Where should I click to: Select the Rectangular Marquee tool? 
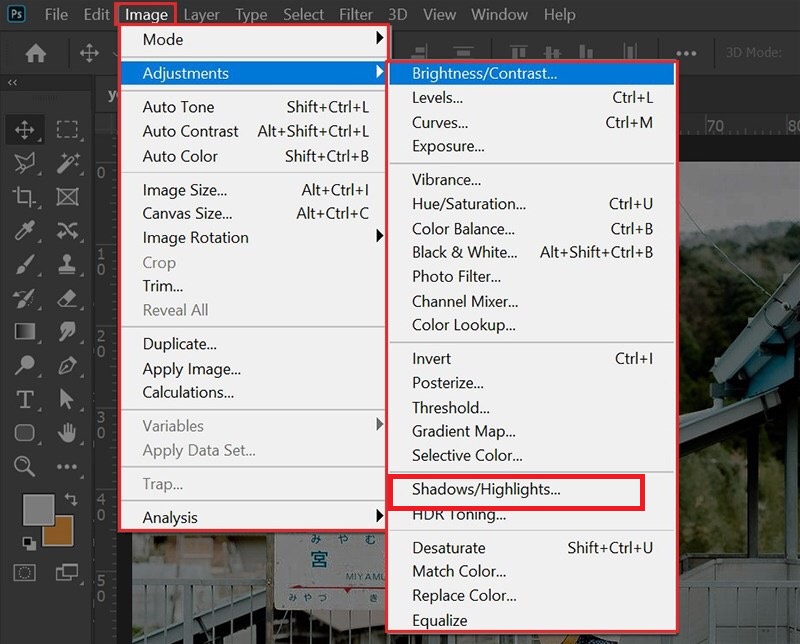tap(67, 130)
